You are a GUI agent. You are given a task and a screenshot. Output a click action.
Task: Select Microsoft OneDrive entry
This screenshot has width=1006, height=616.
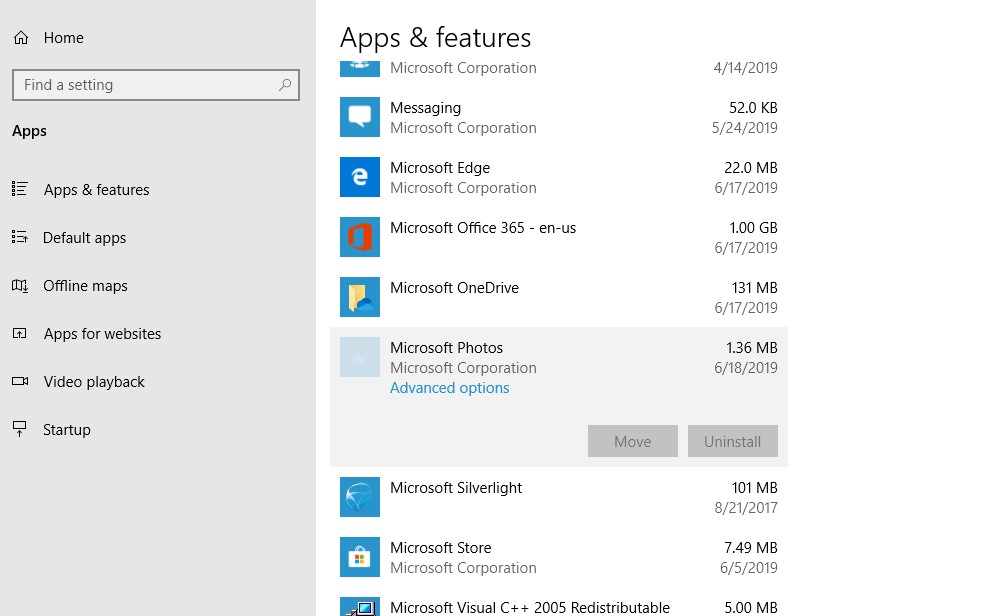(454, 287)
